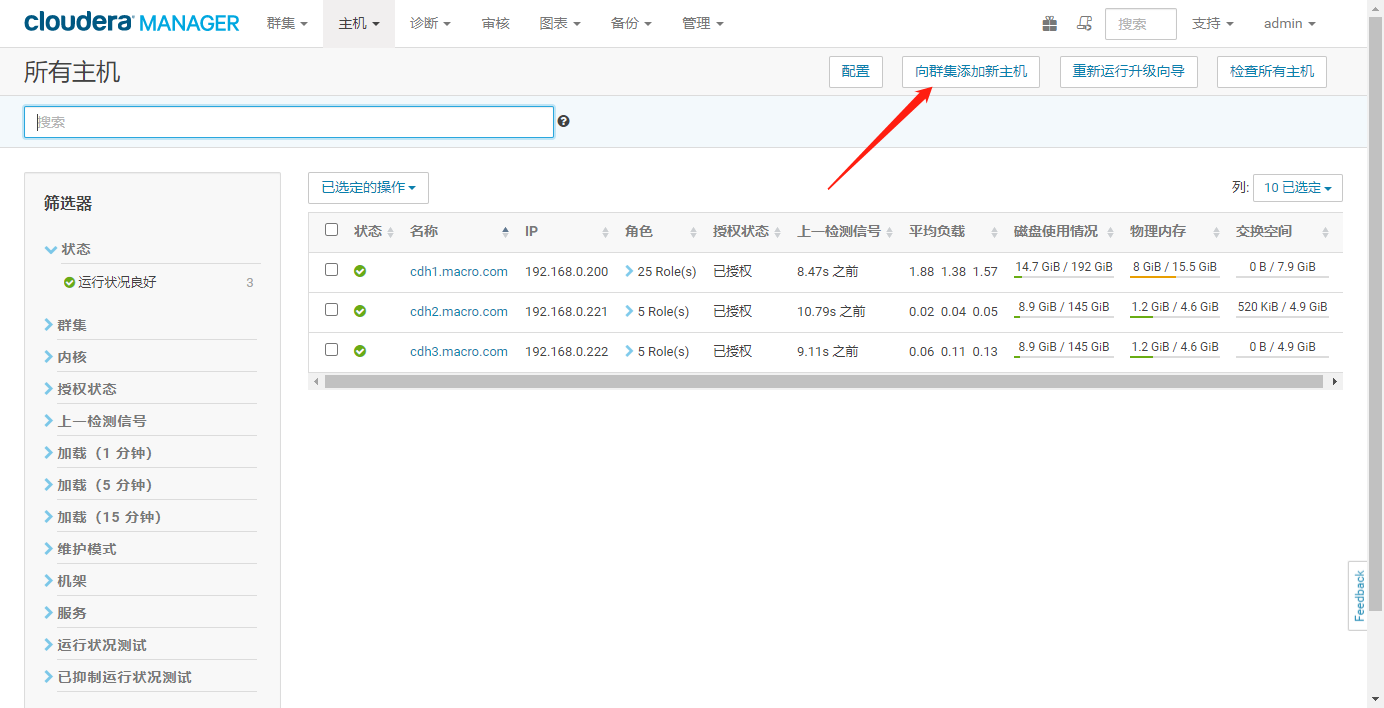The image size is (1384, 708).
Task: Open the parcels briefcase icon
Action: point(1049,23)
